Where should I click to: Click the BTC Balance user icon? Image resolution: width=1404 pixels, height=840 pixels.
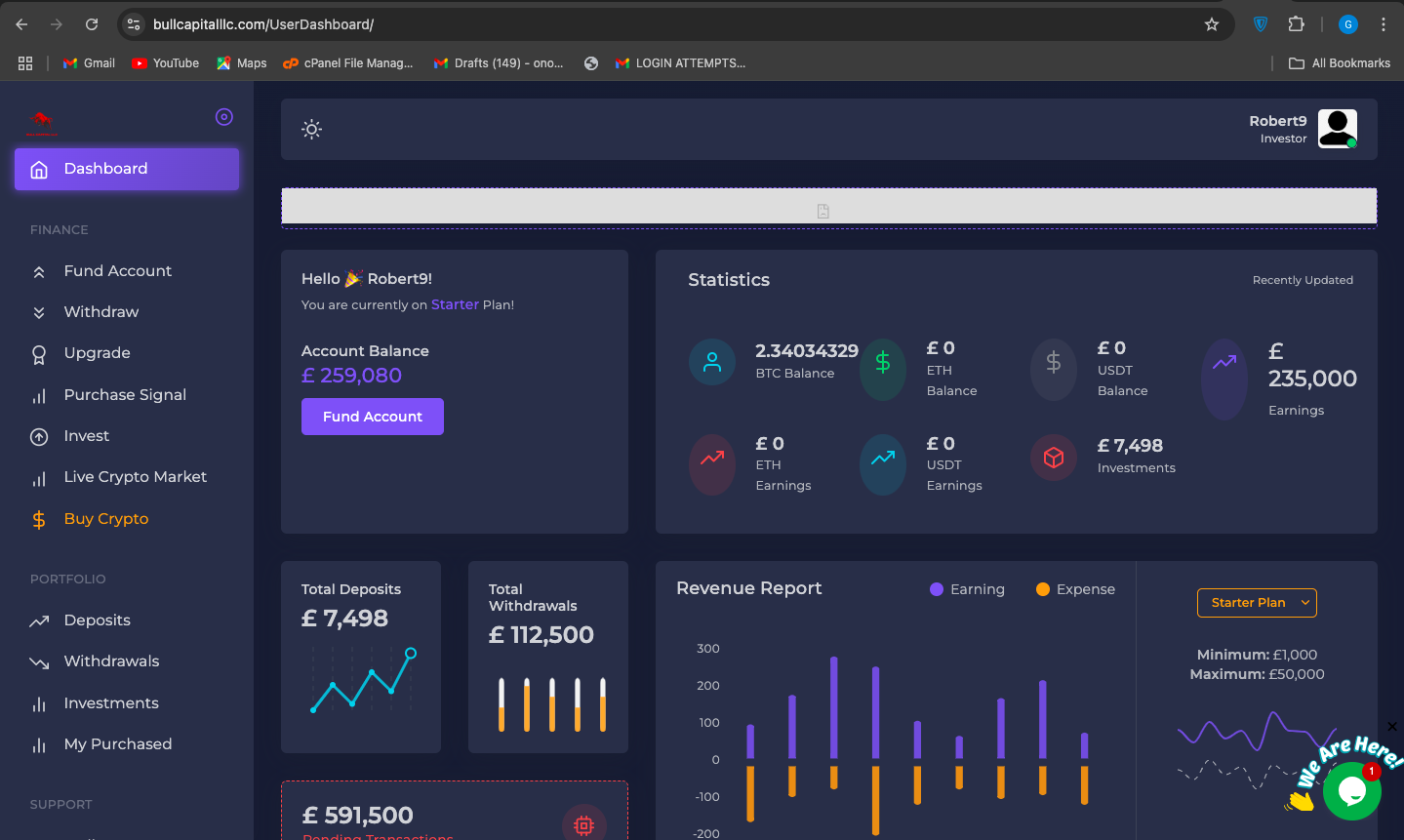click(x=712, y=362)
